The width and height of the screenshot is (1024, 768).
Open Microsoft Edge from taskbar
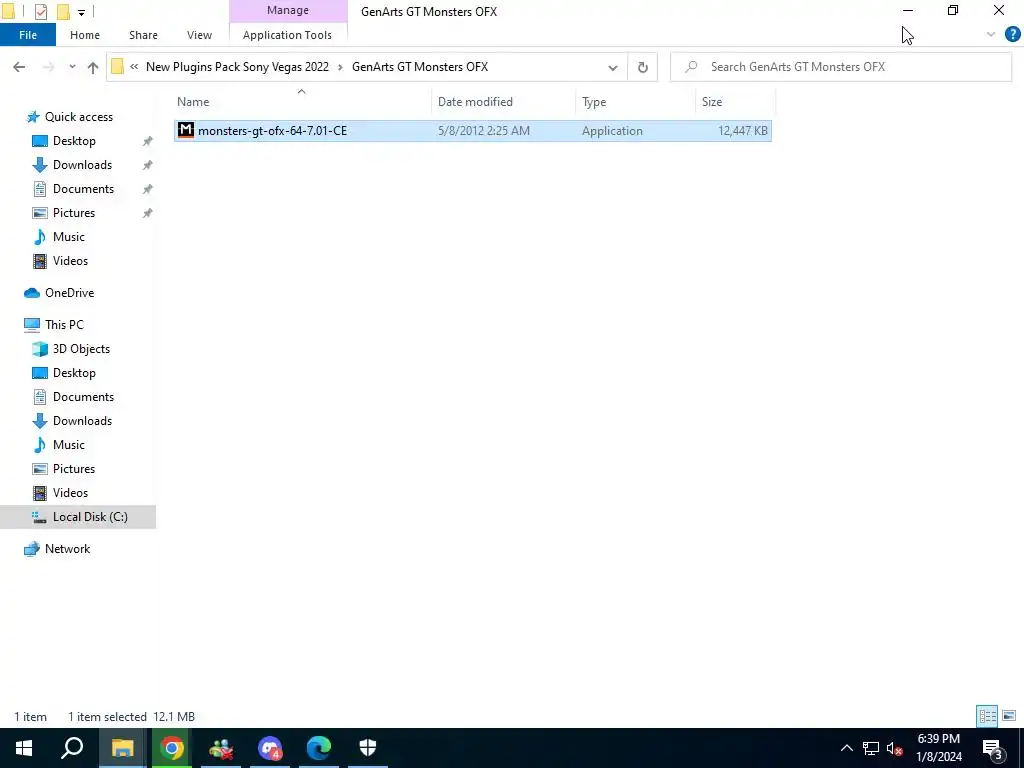(319, 748)
